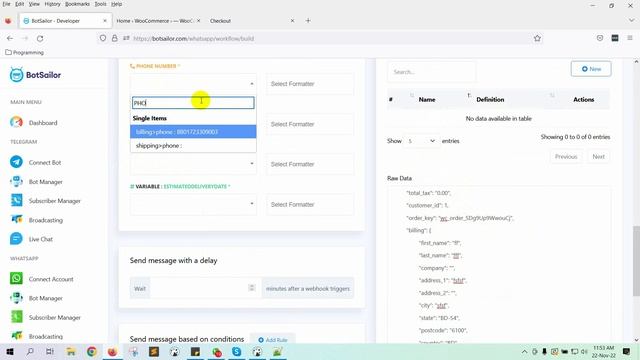The width and height of the screenshot is (640, 360).
Task: Click the "customer_id" line in Raw Data
Action: coord(428,205)
